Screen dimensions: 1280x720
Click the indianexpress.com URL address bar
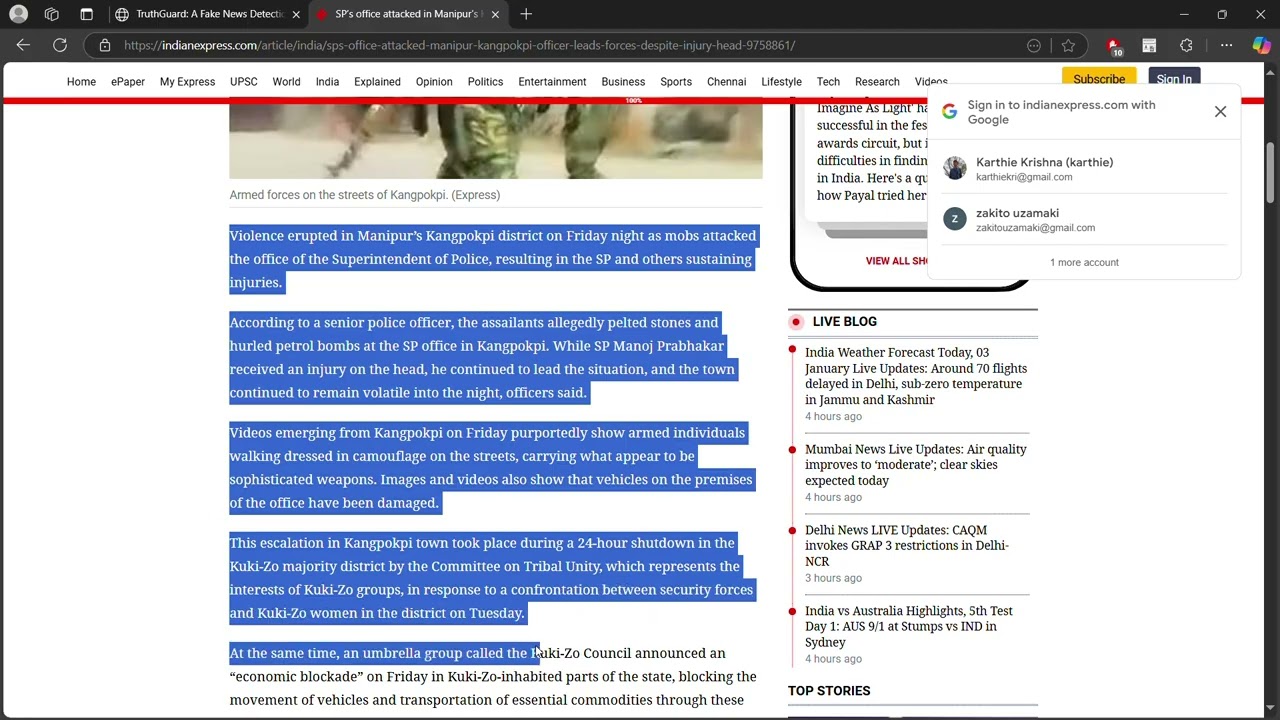click(x=460, y=45)
